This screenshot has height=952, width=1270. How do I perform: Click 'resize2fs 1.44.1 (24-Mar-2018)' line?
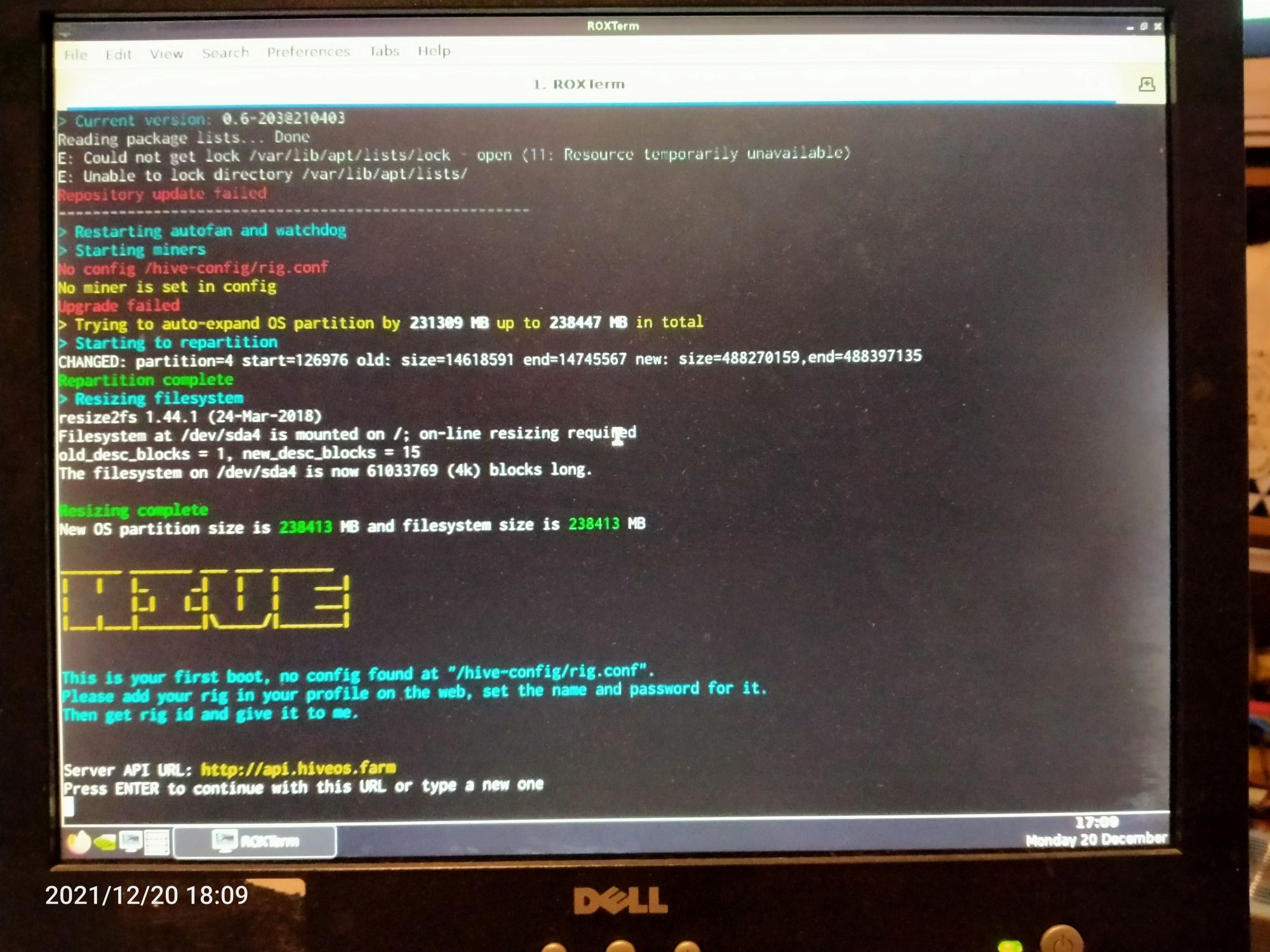click(190, 417)
